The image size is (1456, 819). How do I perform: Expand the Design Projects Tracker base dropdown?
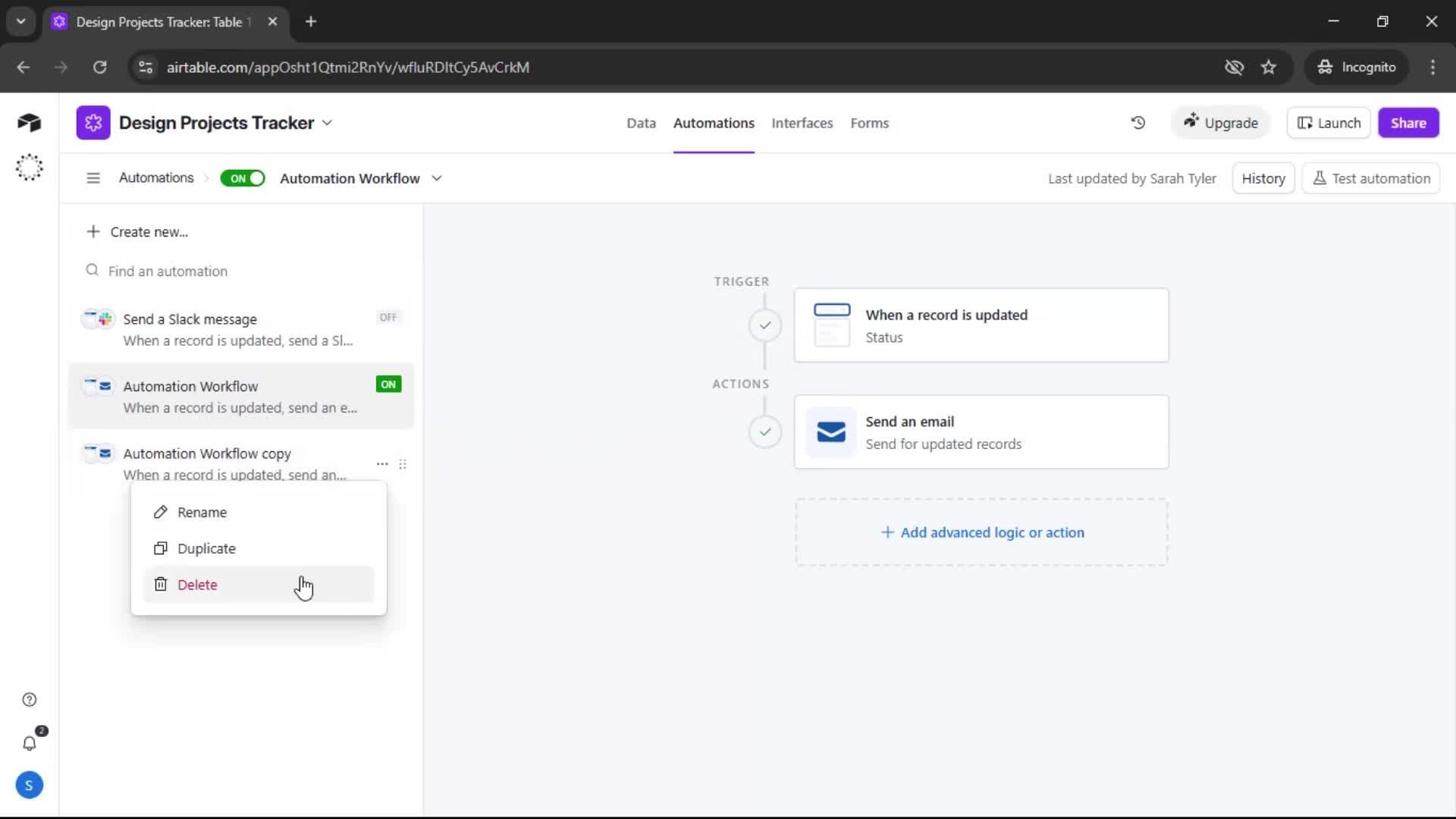pyautogui.click(x=327, y=123)
